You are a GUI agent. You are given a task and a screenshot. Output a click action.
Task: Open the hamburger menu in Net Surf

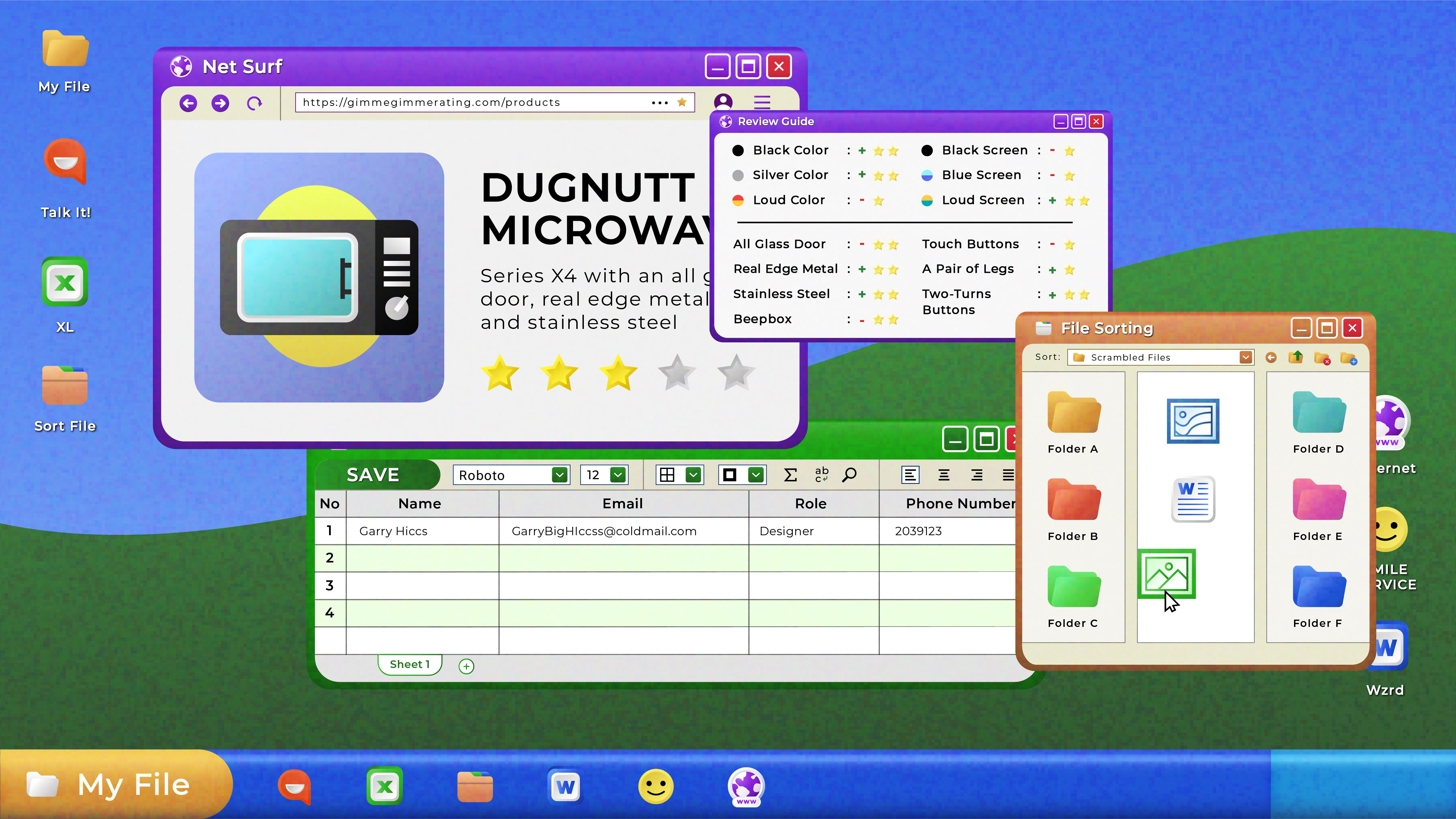(762, 102)
